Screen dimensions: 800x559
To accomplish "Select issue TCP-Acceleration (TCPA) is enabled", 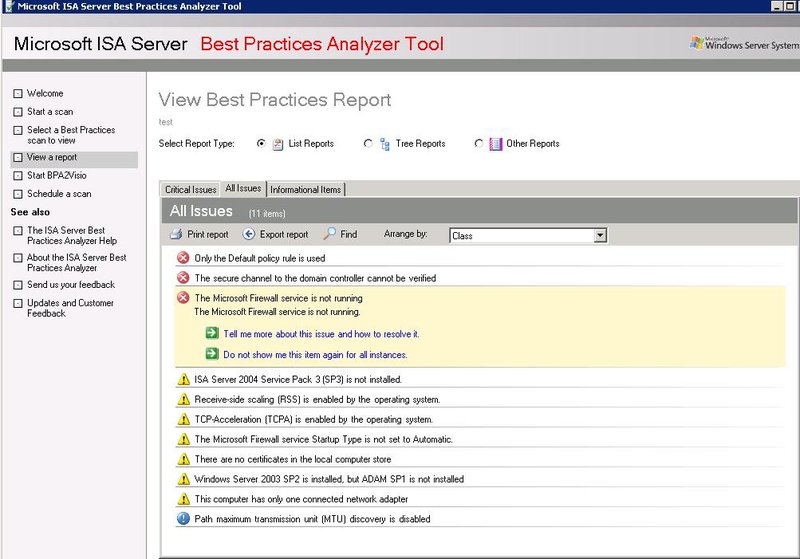I will (314, 419).
